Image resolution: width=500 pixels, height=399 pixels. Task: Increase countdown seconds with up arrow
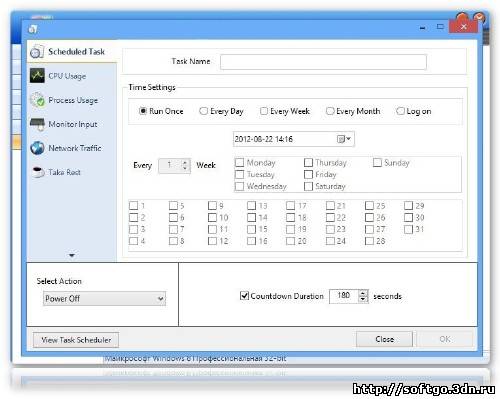[363, 293]
